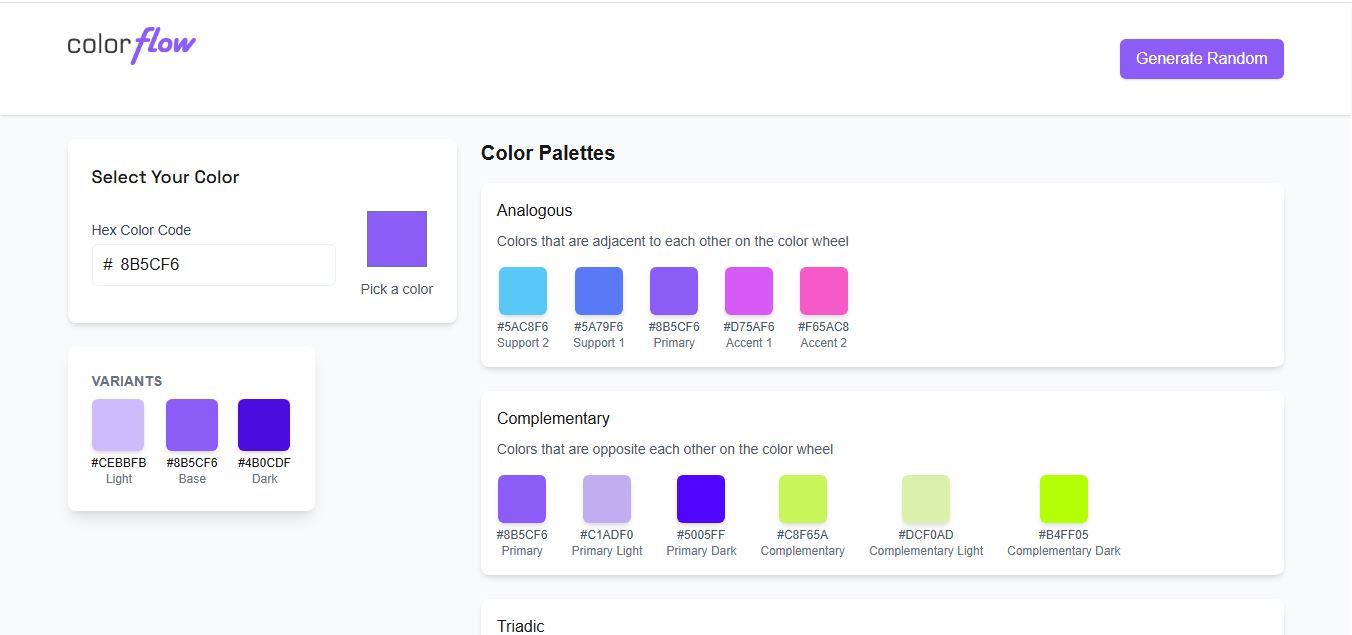The width and height of the screenshot is (1352, 635).
Task: Click the 'Support 2' label text
Action: click(523, 343)
